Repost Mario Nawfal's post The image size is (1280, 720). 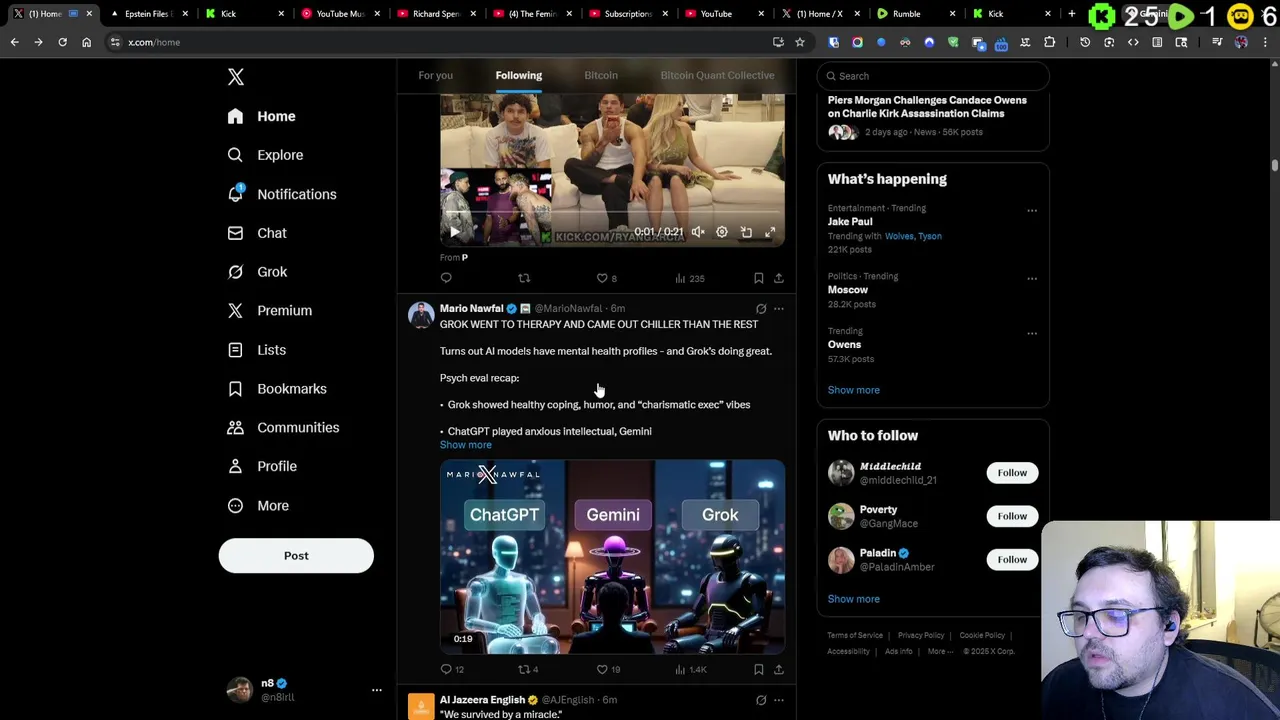click(x=528, y=669)
